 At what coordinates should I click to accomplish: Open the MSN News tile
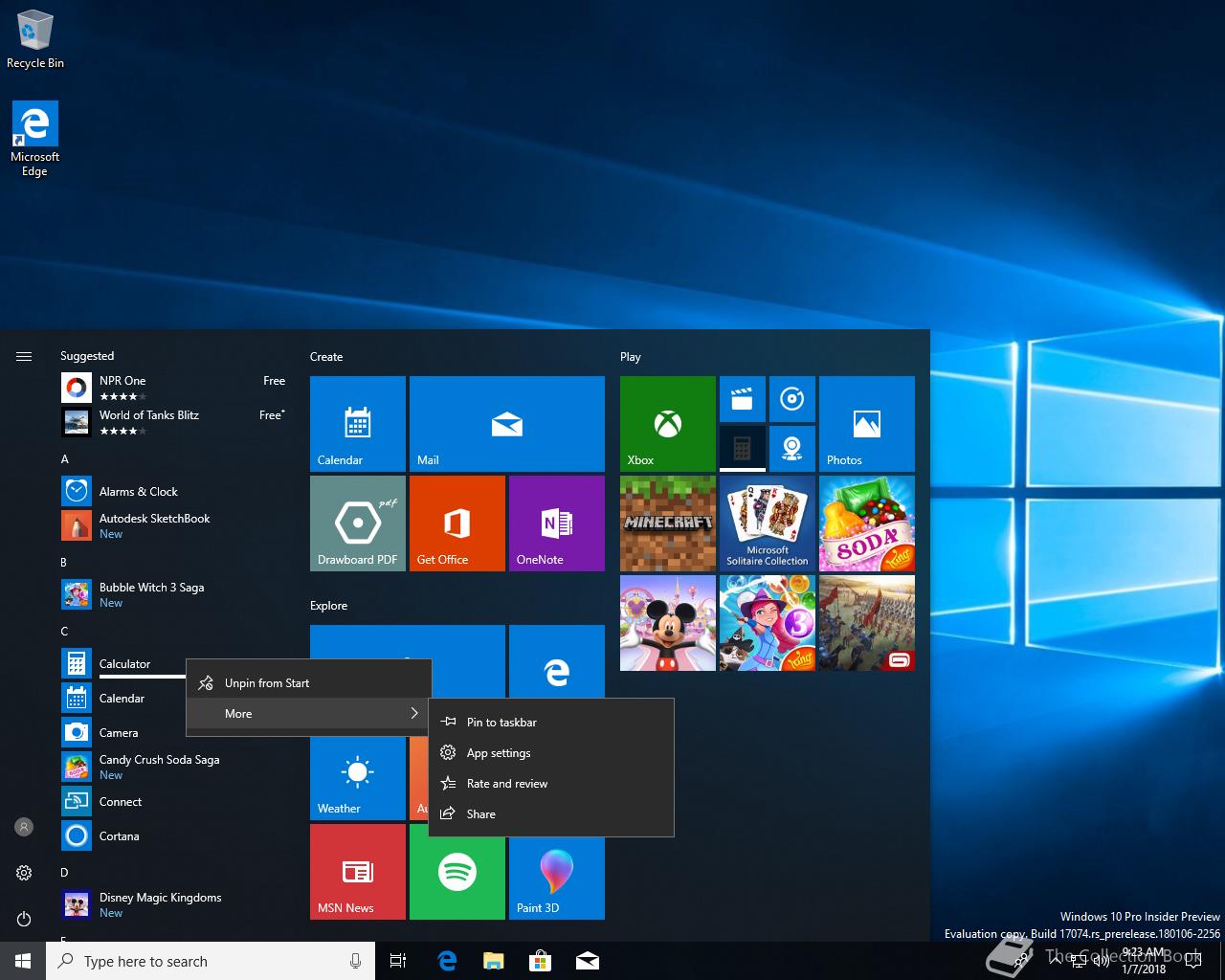point(358,872)
